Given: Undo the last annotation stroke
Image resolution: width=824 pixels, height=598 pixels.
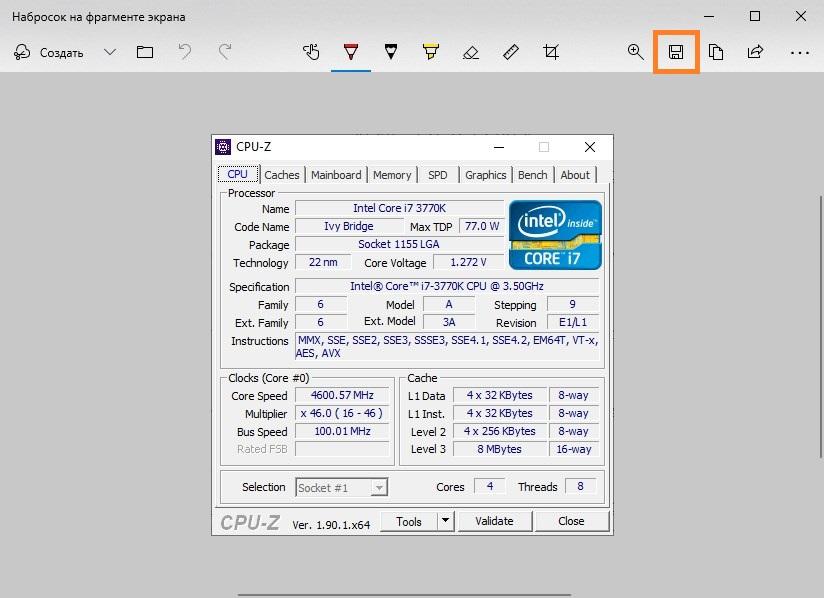Looking at the screenshot, I should 184,52.
